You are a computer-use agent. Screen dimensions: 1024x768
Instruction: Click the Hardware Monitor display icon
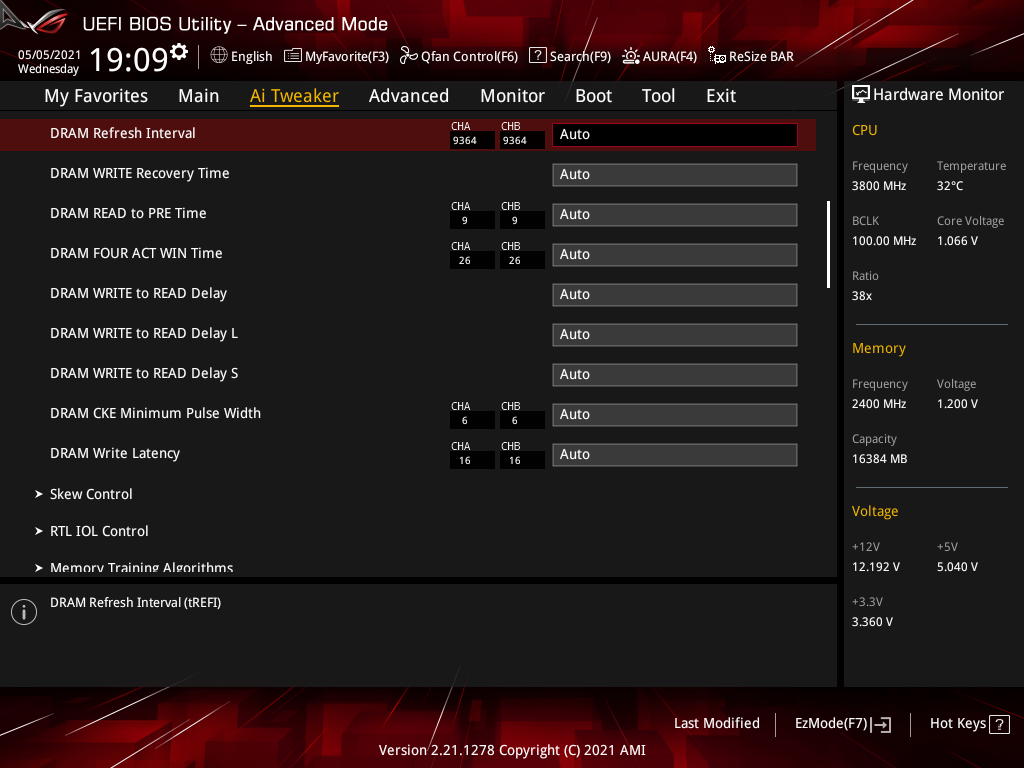pyautogui.click(x=861, y=95)
